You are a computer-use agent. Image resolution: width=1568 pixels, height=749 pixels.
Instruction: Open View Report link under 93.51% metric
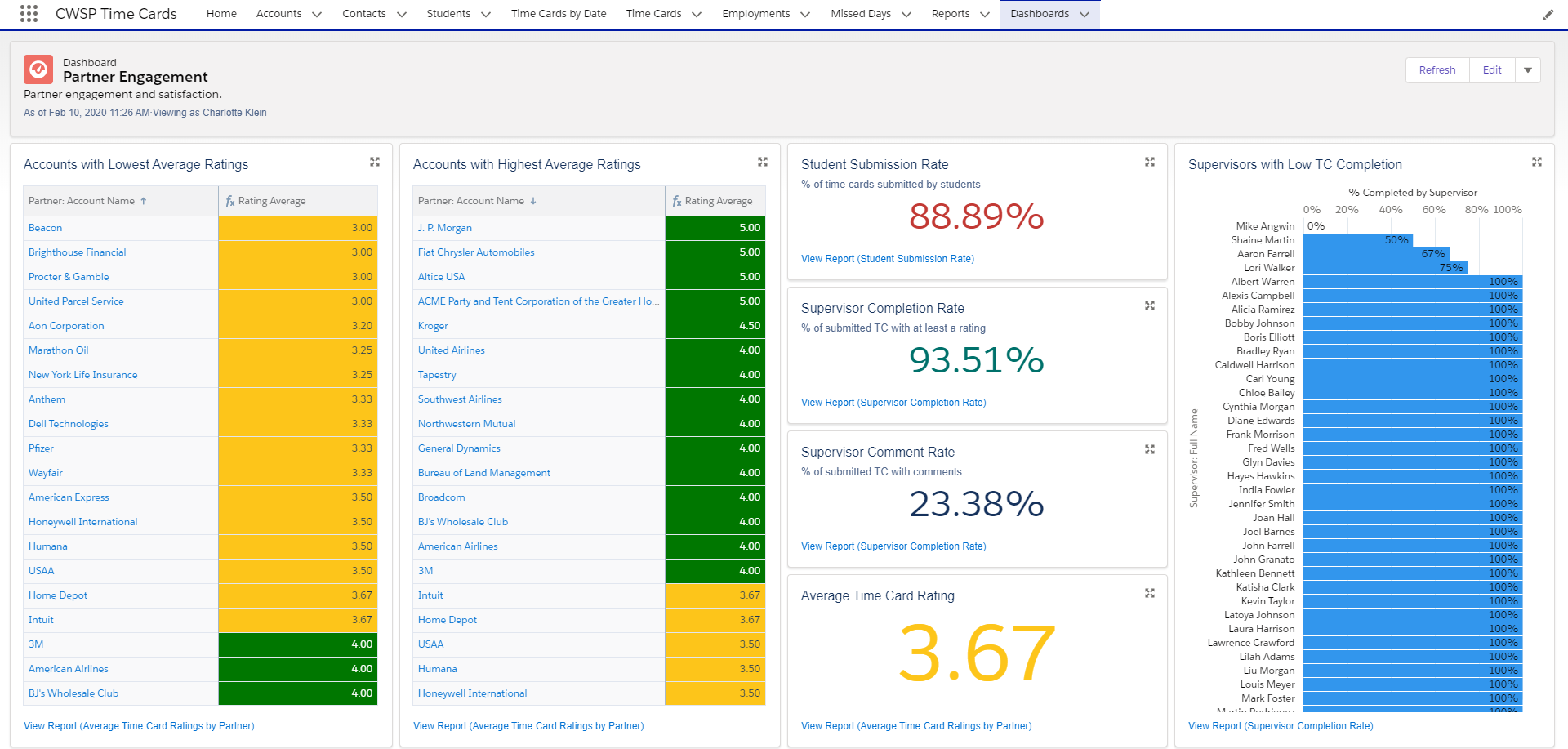pos(893,403)
